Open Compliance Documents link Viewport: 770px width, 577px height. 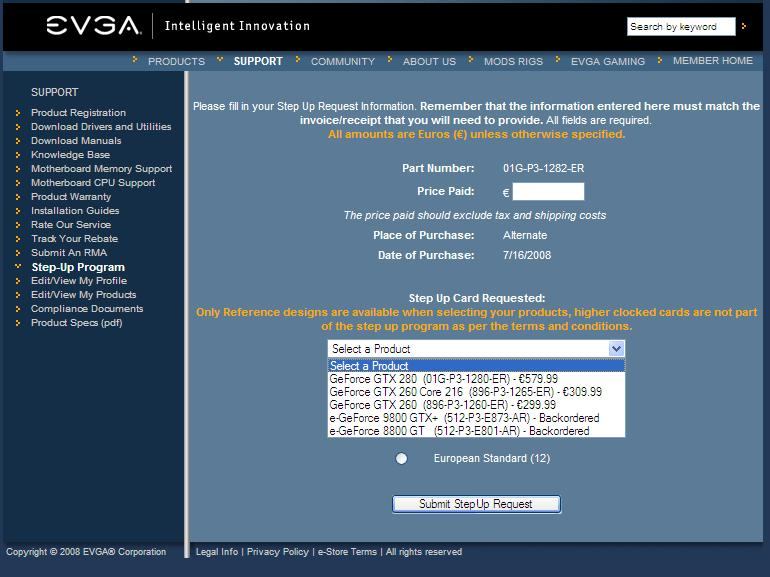click(x=87, y=308)
